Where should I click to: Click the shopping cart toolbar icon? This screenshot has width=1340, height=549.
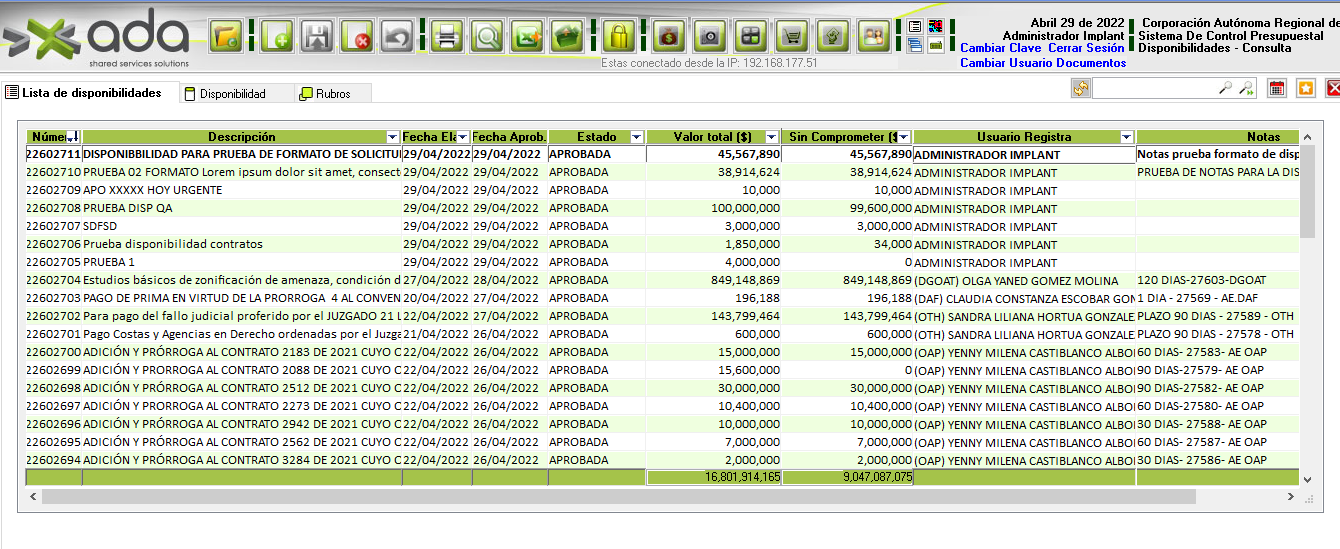tap(792, 37)
